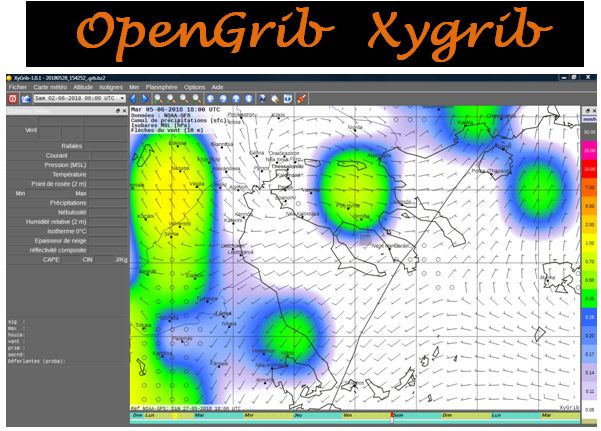Click the Température row
Image resolution: width=601 pixels, height=431 pixels.
67,174
